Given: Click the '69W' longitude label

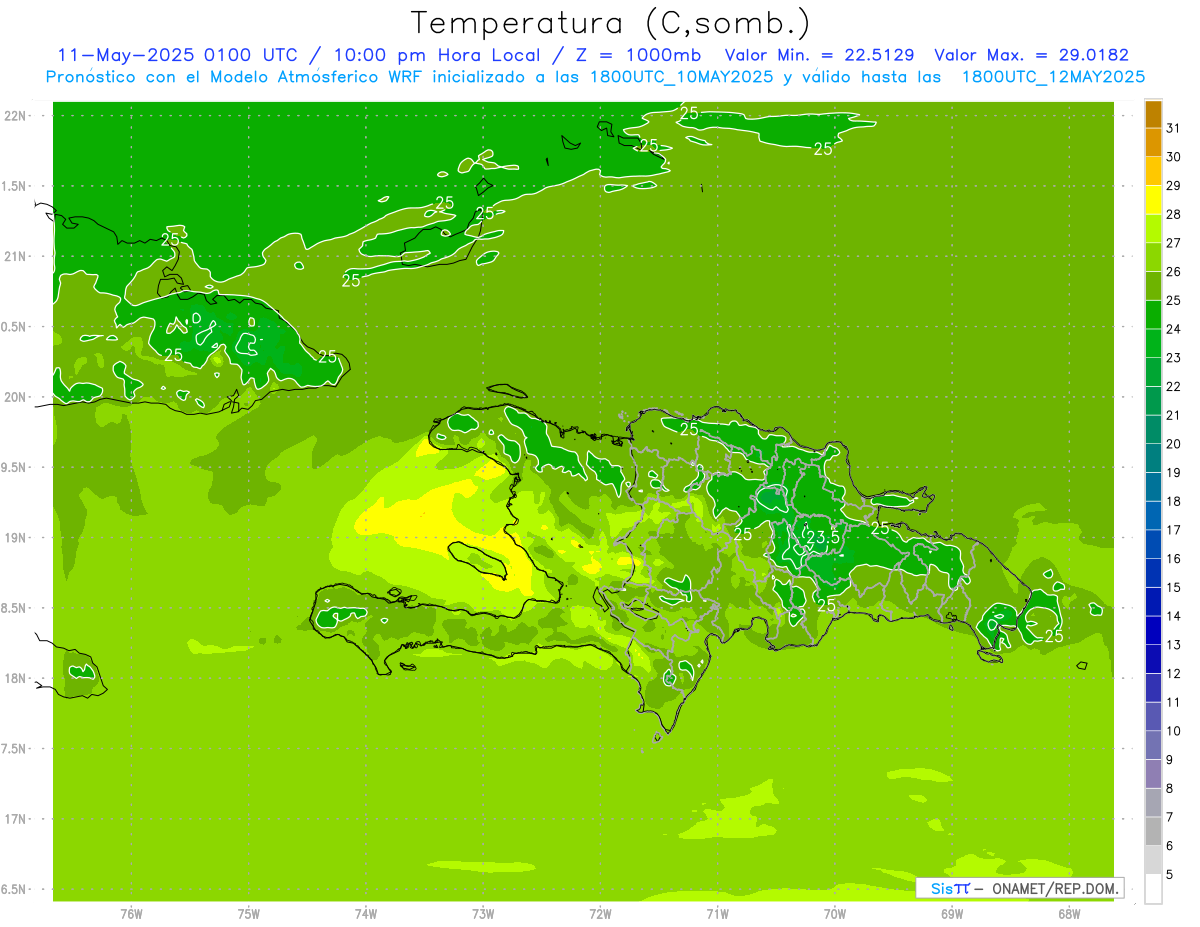Looking at the screenshot, I should [952, 914].
